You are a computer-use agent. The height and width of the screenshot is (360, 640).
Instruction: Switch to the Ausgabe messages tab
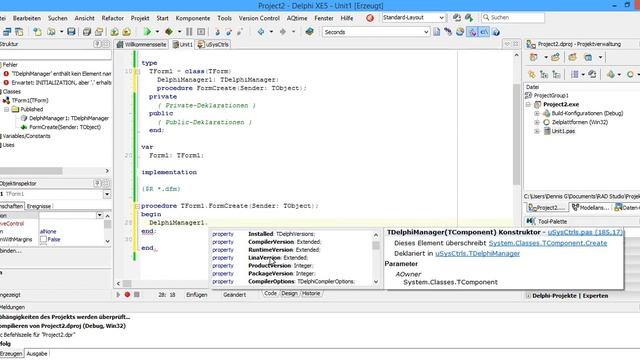37,354
